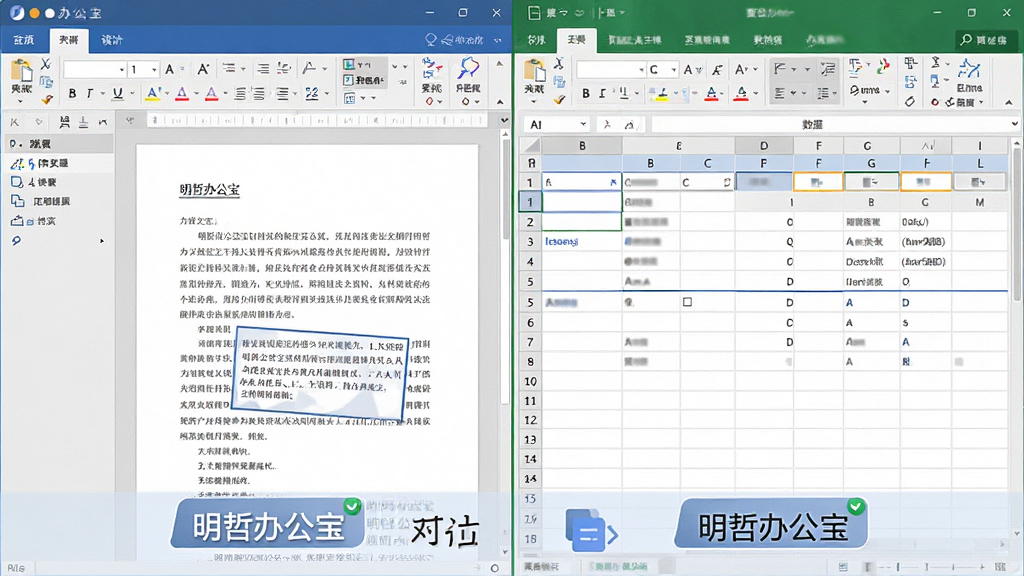
Task: Click the Cut scissors in the document window
Action: click(46, 64)
